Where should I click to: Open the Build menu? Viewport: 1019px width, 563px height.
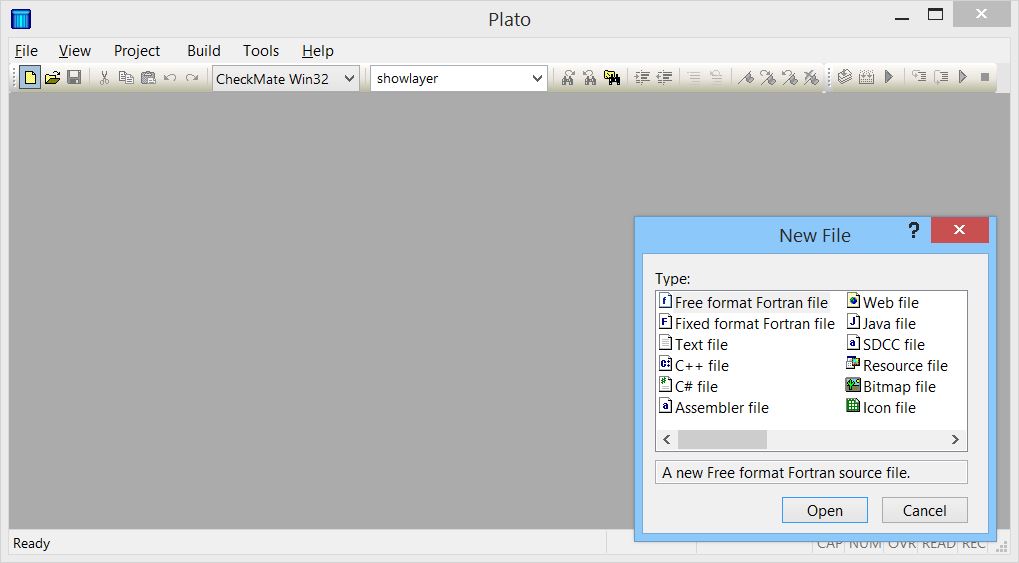tap(204, 51)
